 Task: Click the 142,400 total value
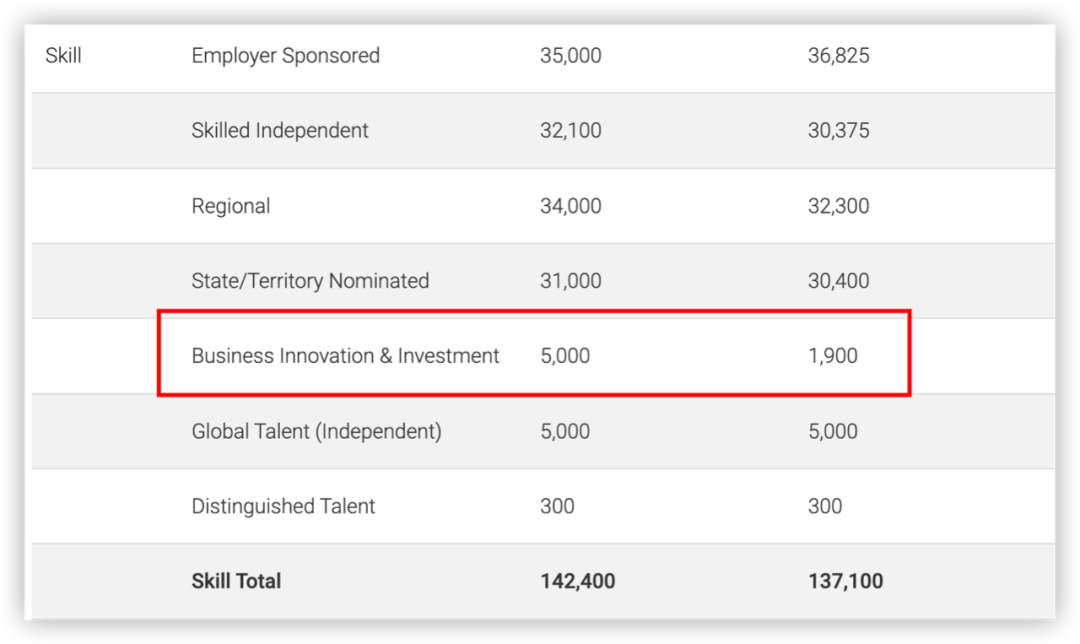pyautogui.click(x=577, y=581)
